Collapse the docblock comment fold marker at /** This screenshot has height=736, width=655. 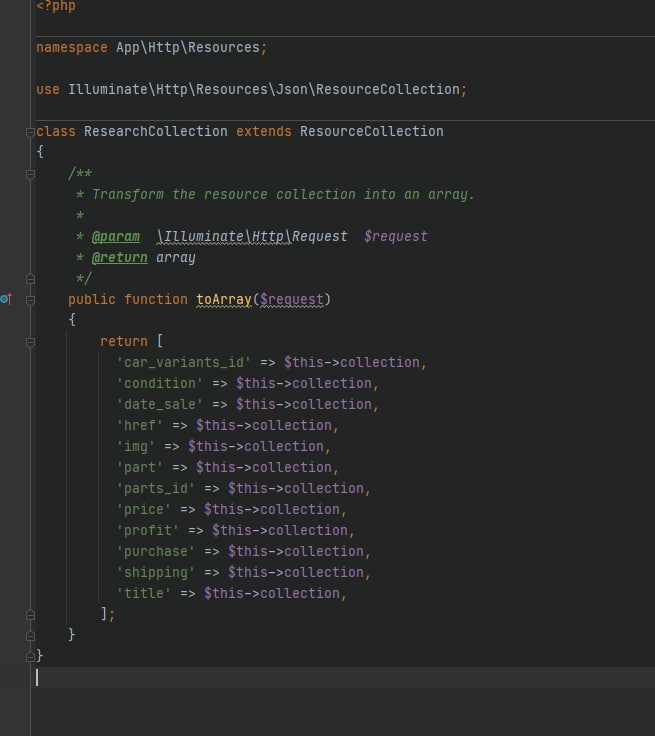[x=30, y=175]
